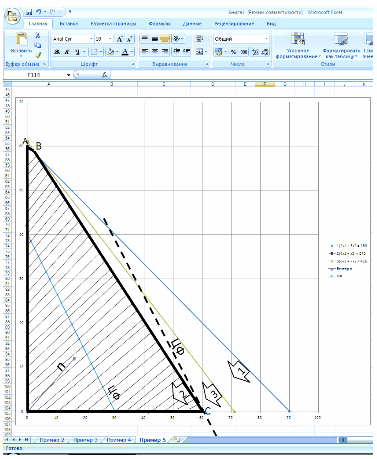Click the Cut scissors icon
Image resolution: width=377 pixels, height=459 pixels.
pyautogui.click(x=38, y=36)
